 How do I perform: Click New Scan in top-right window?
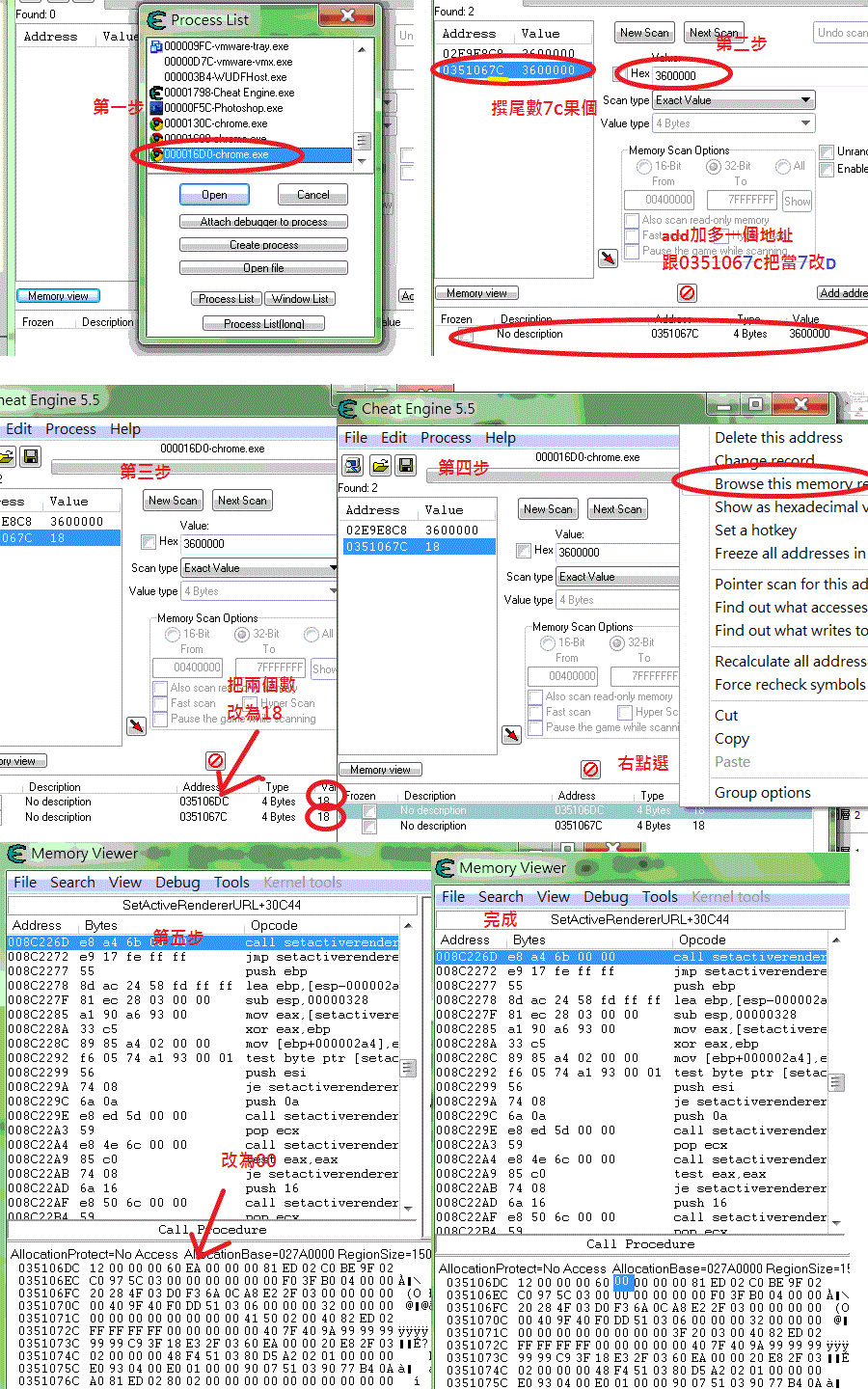pos(644,33)
